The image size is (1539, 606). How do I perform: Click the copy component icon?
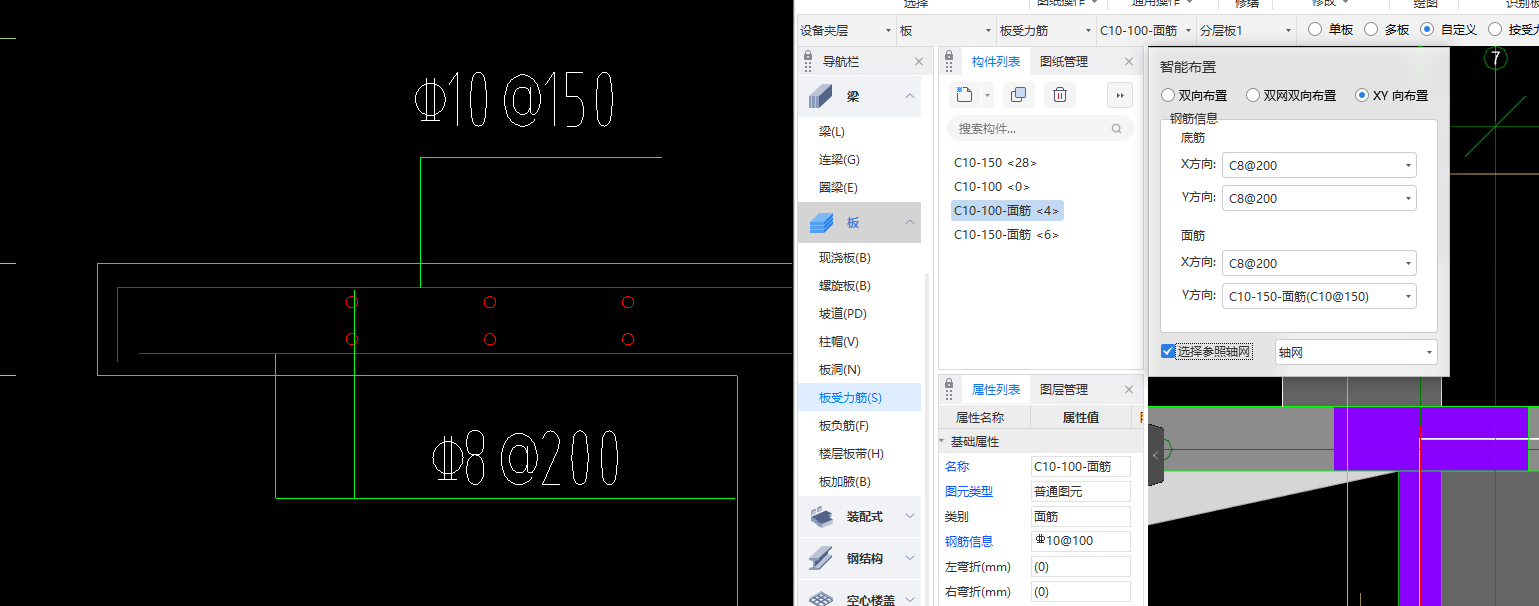pos(1018,95)
